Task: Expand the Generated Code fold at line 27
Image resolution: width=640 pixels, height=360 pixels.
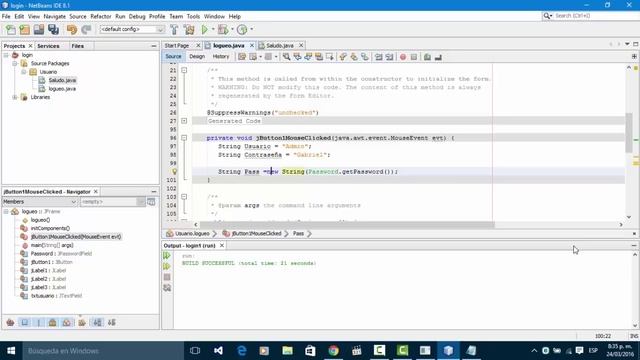Action: coord(184,121)
